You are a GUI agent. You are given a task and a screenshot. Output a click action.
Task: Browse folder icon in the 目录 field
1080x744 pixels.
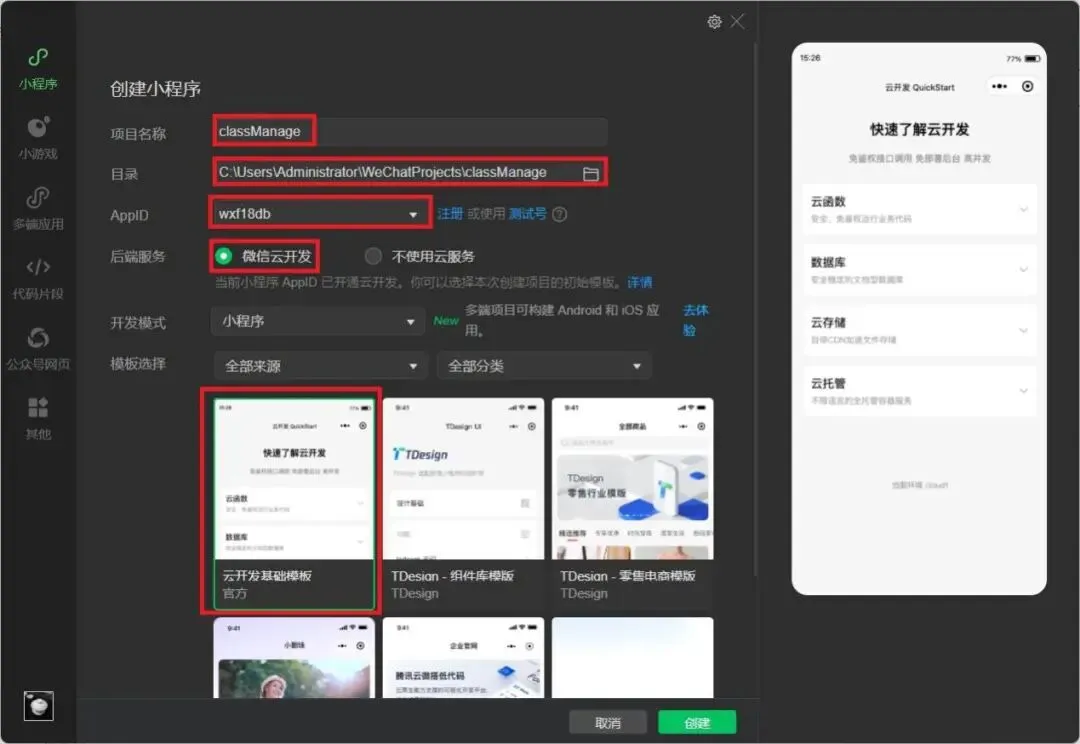click(x=590, y=174)
